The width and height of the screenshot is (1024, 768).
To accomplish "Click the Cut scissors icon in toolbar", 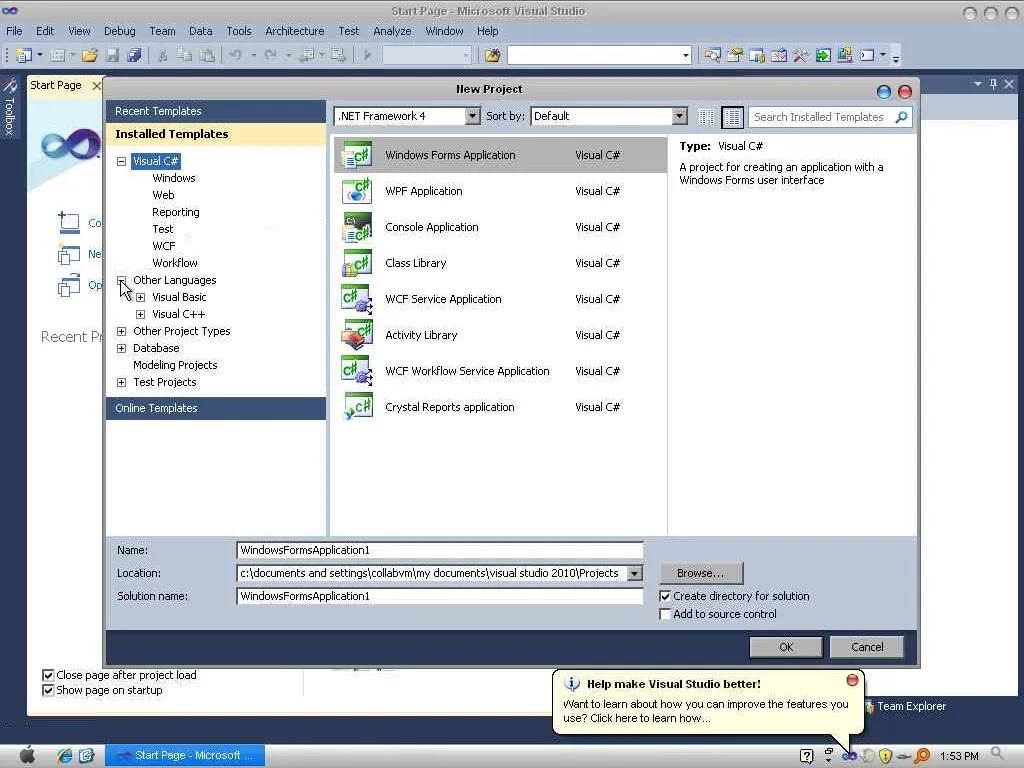I will [x=163, y=56].
